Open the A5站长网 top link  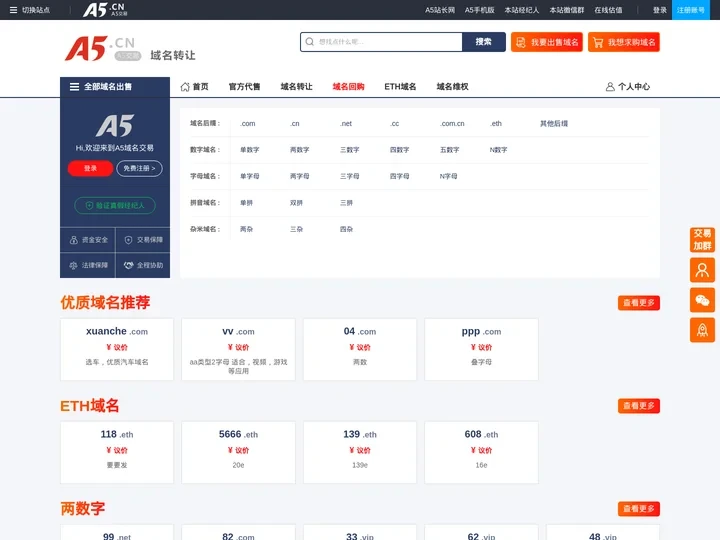point(439,10)
